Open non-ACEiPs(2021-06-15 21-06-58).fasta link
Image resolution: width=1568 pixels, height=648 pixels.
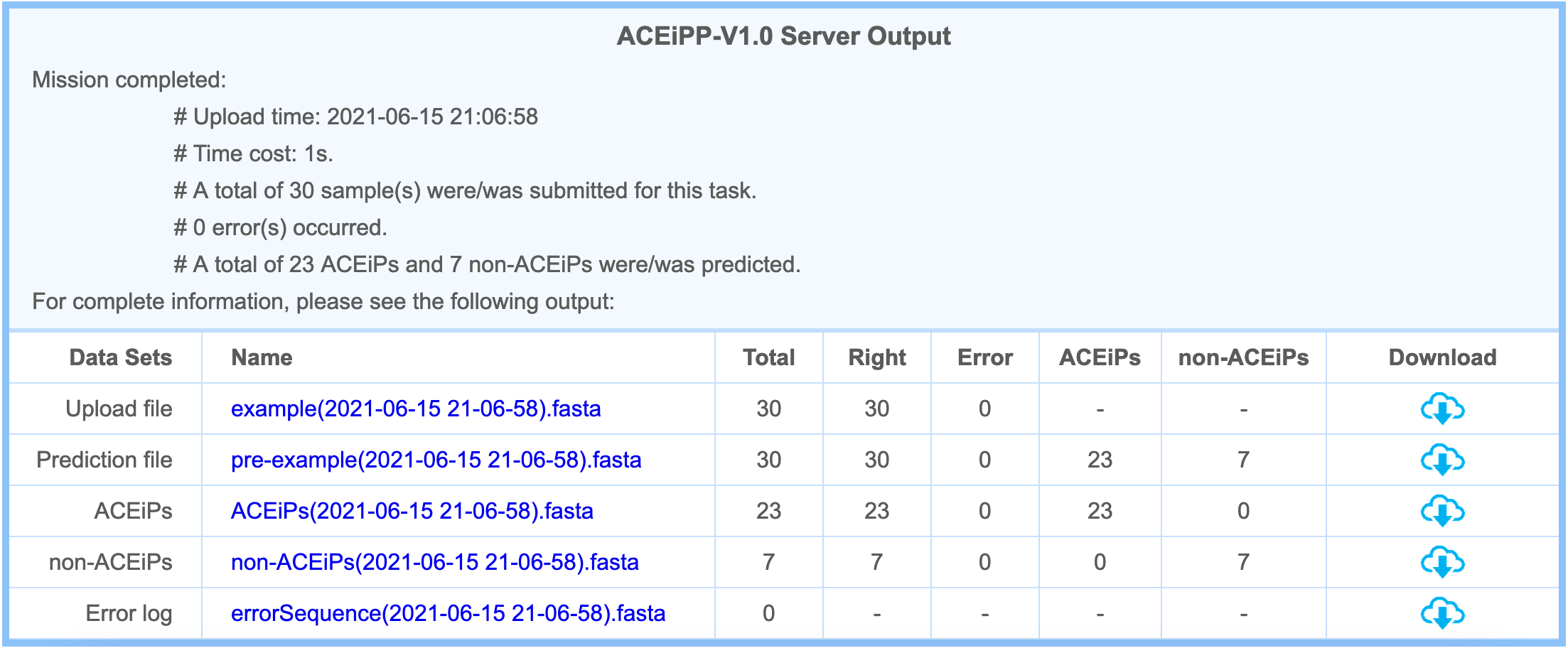point(435,562)
